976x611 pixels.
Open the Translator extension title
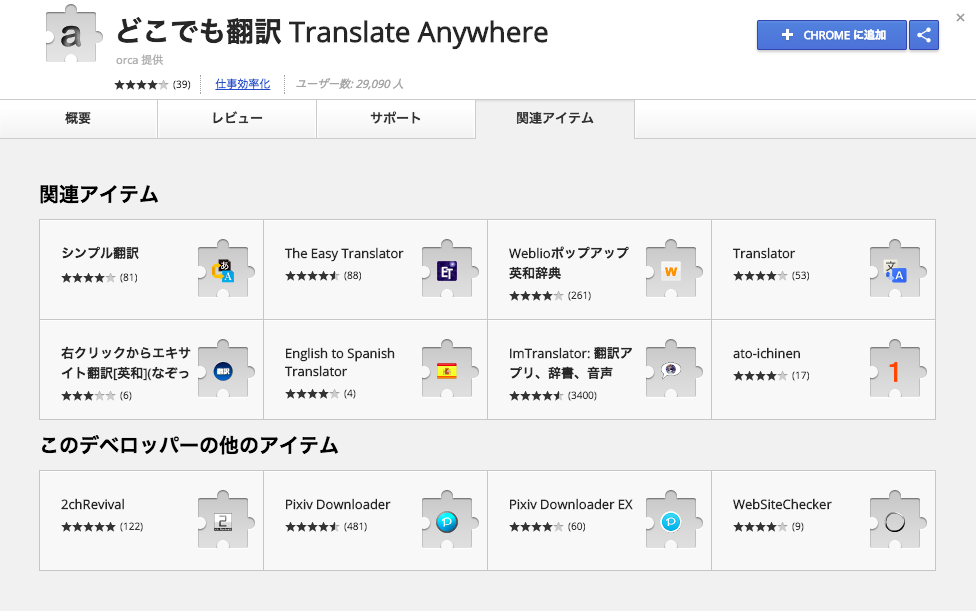point(764,253)
